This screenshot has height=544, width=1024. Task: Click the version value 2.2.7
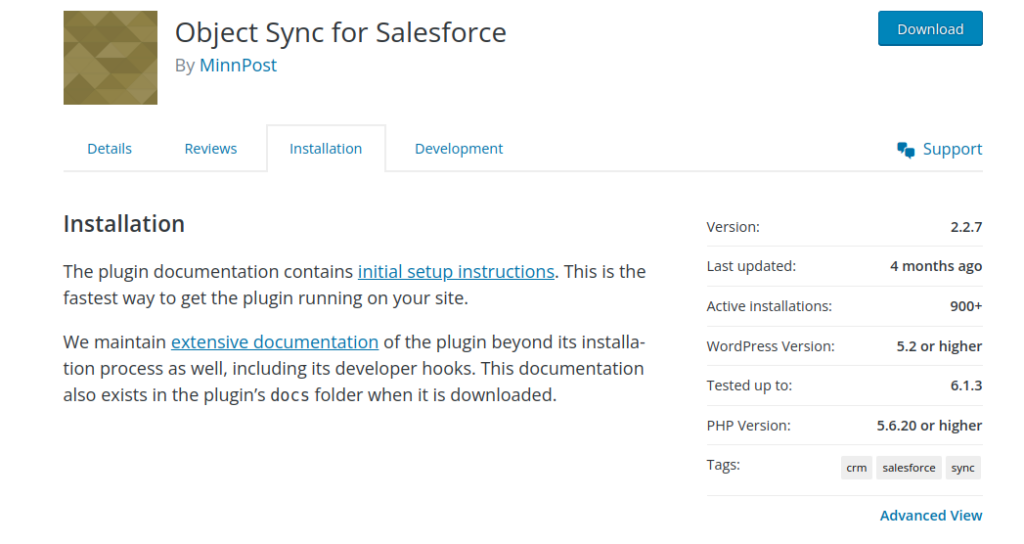tap(966, 227)
